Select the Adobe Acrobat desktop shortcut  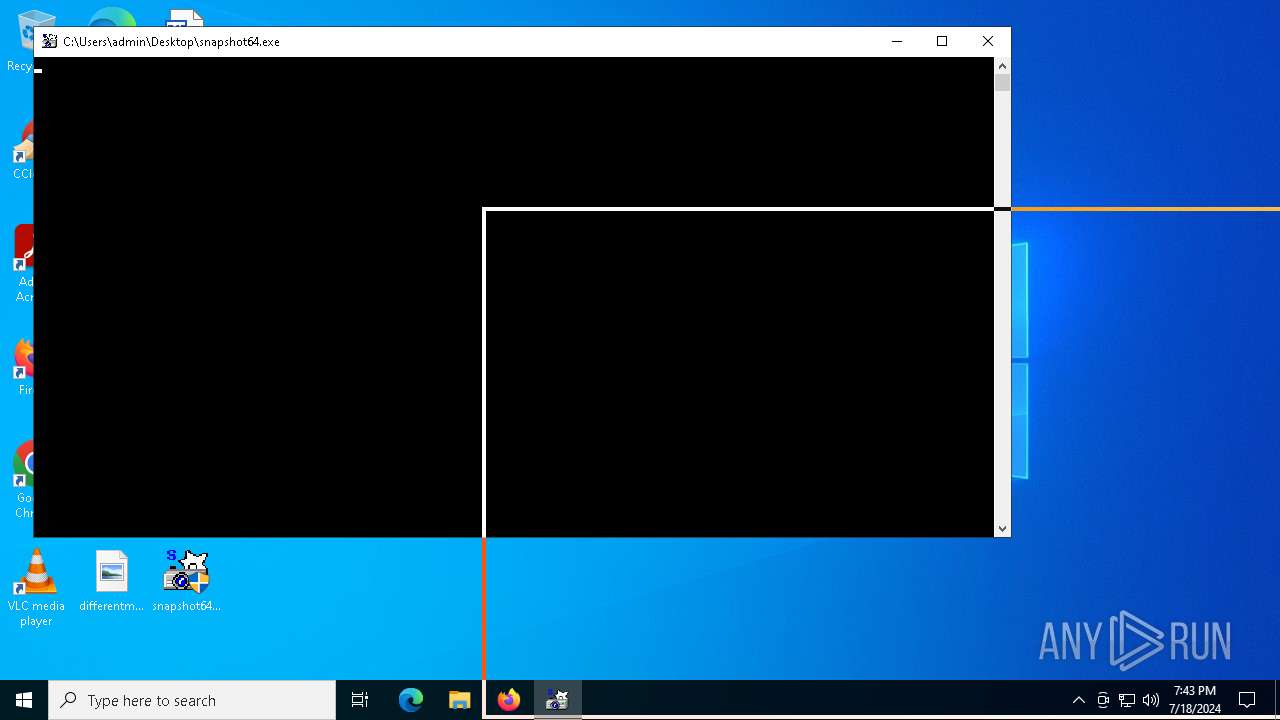22,263
